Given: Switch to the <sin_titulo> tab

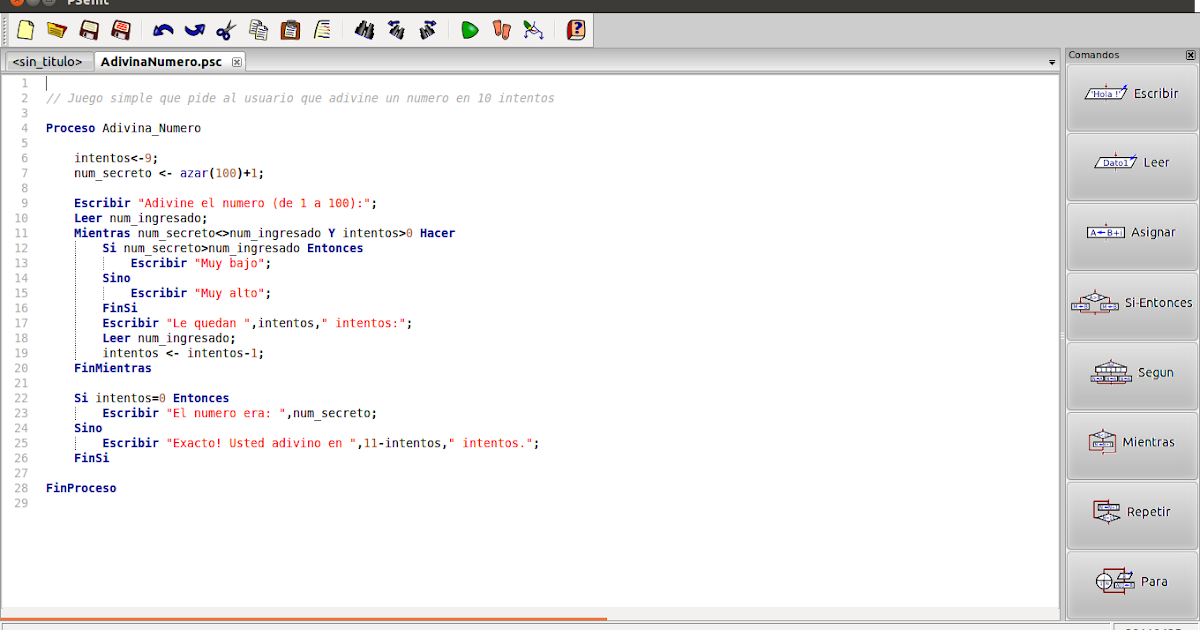Looking at the screenshot, I should (47, 61).
